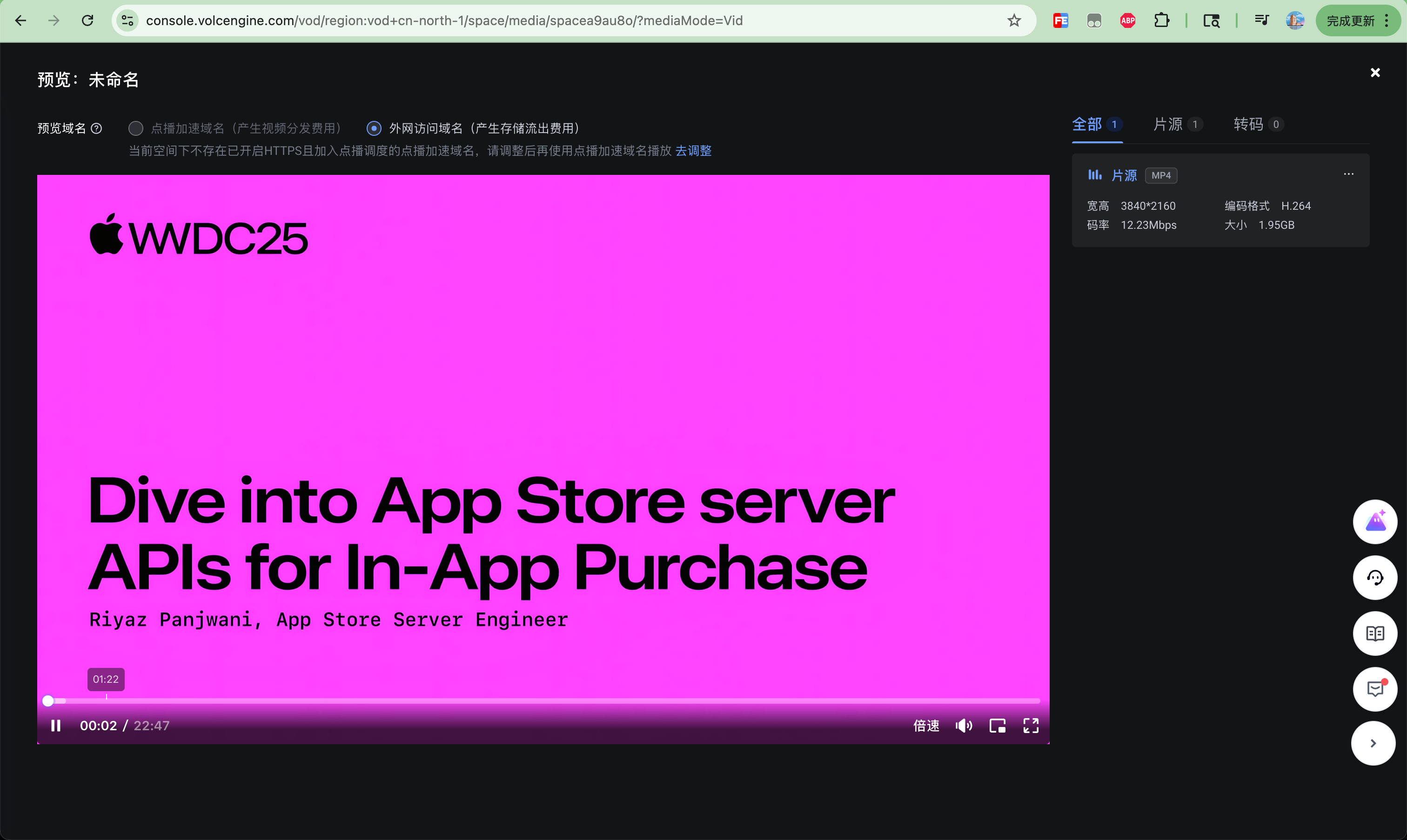Open customer support headset icon
This screenshot has width=1407, height=840.
click(1375, 578)
